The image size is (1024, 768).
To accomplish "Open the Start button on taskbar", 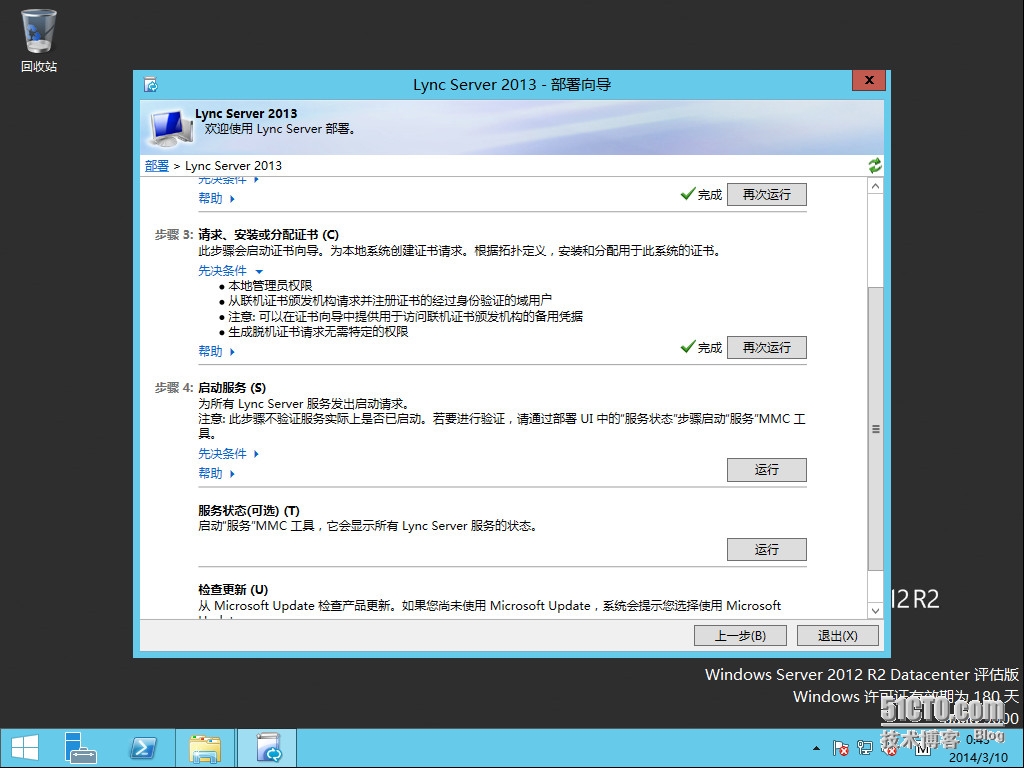I will (25, 748).
